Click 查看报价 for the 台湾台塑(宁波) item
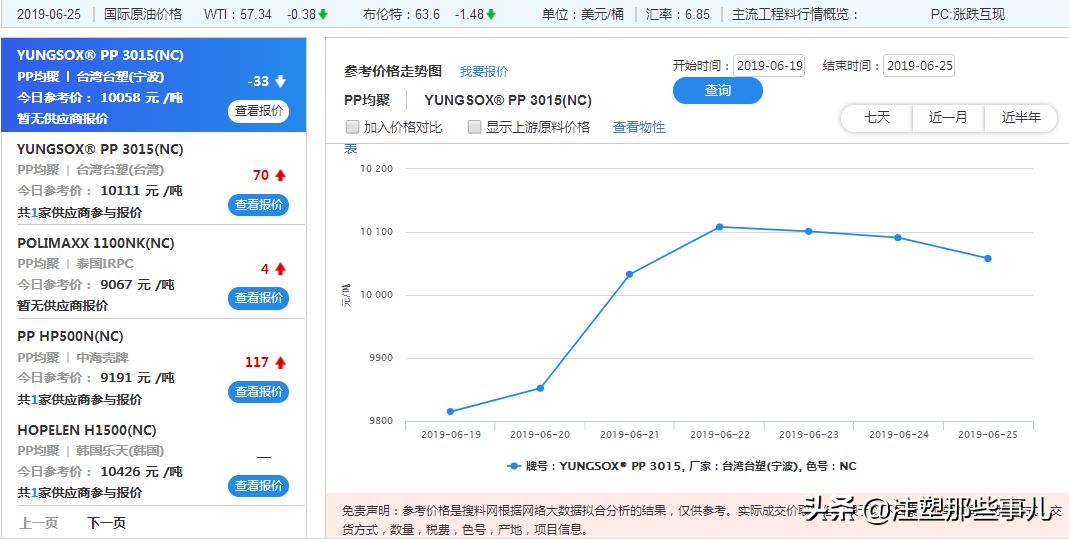1069x539 pixels. tap(258, 111)
